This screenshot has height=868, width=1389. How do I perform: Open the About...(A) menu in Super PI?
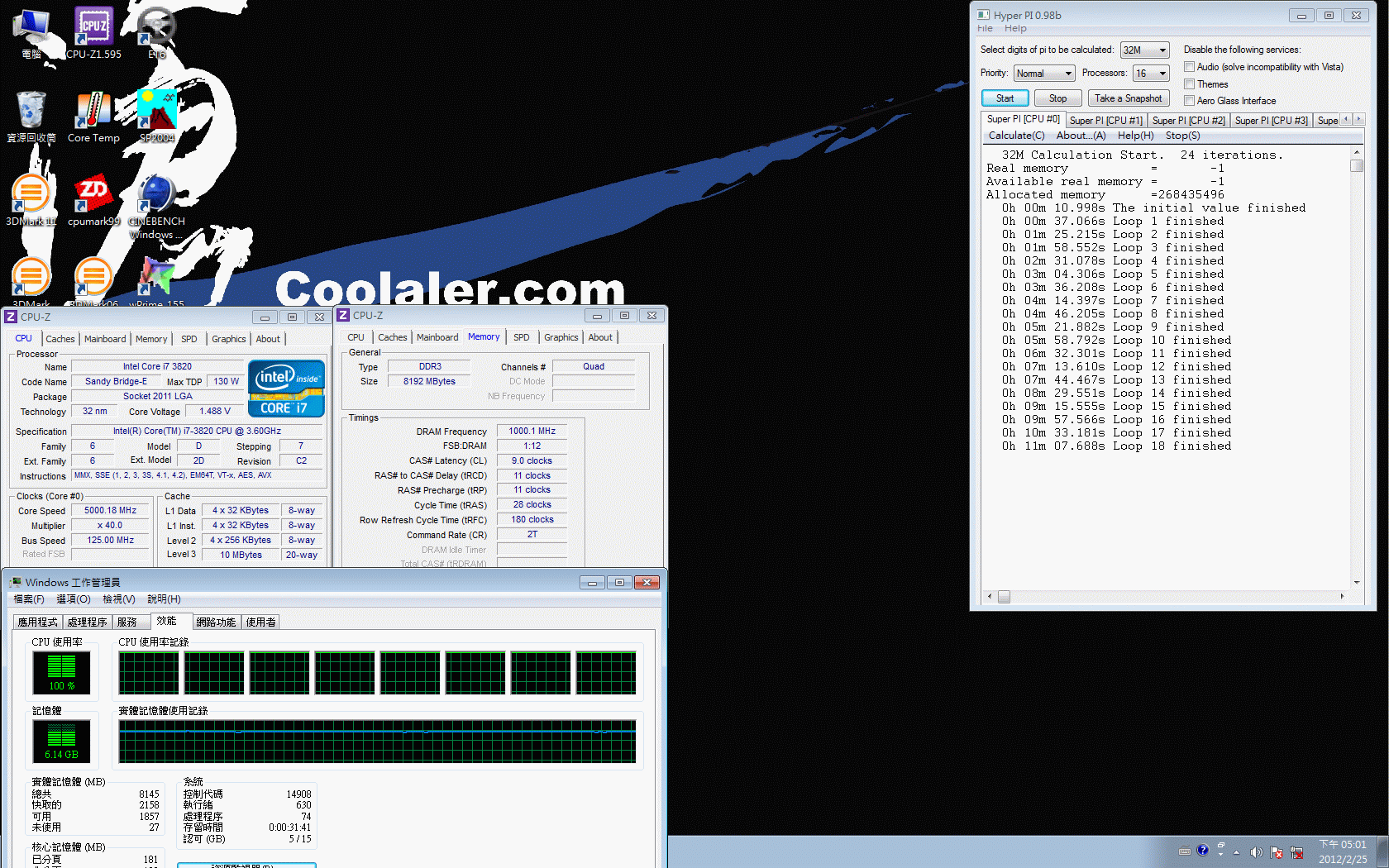click(1081, 136)
